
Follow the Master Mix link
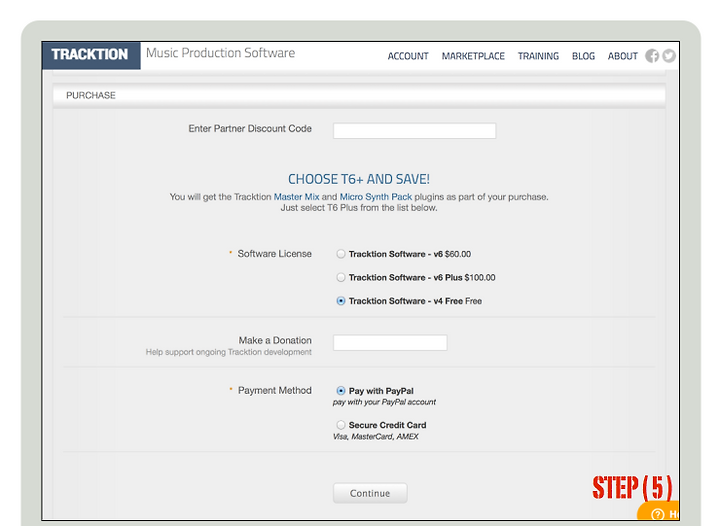pos(296,196)
